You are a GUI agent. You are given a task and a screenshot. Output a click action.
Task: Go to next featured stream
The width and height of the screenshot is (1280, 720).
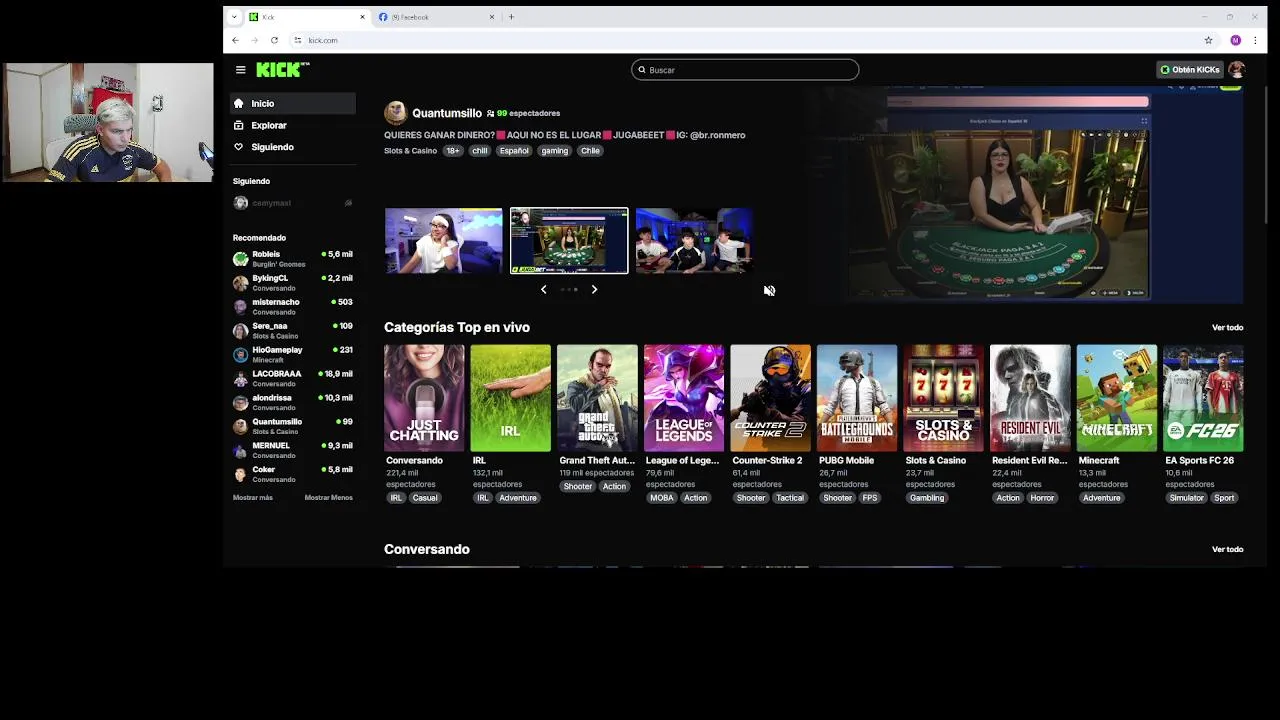(x=594, y=289)
